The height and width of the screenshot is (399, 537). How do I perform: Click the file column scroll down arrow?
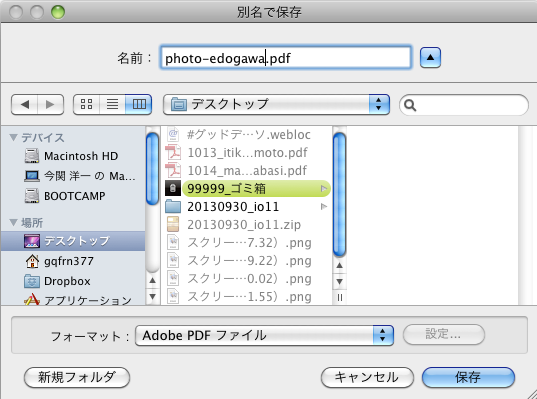tap(339, 282)
